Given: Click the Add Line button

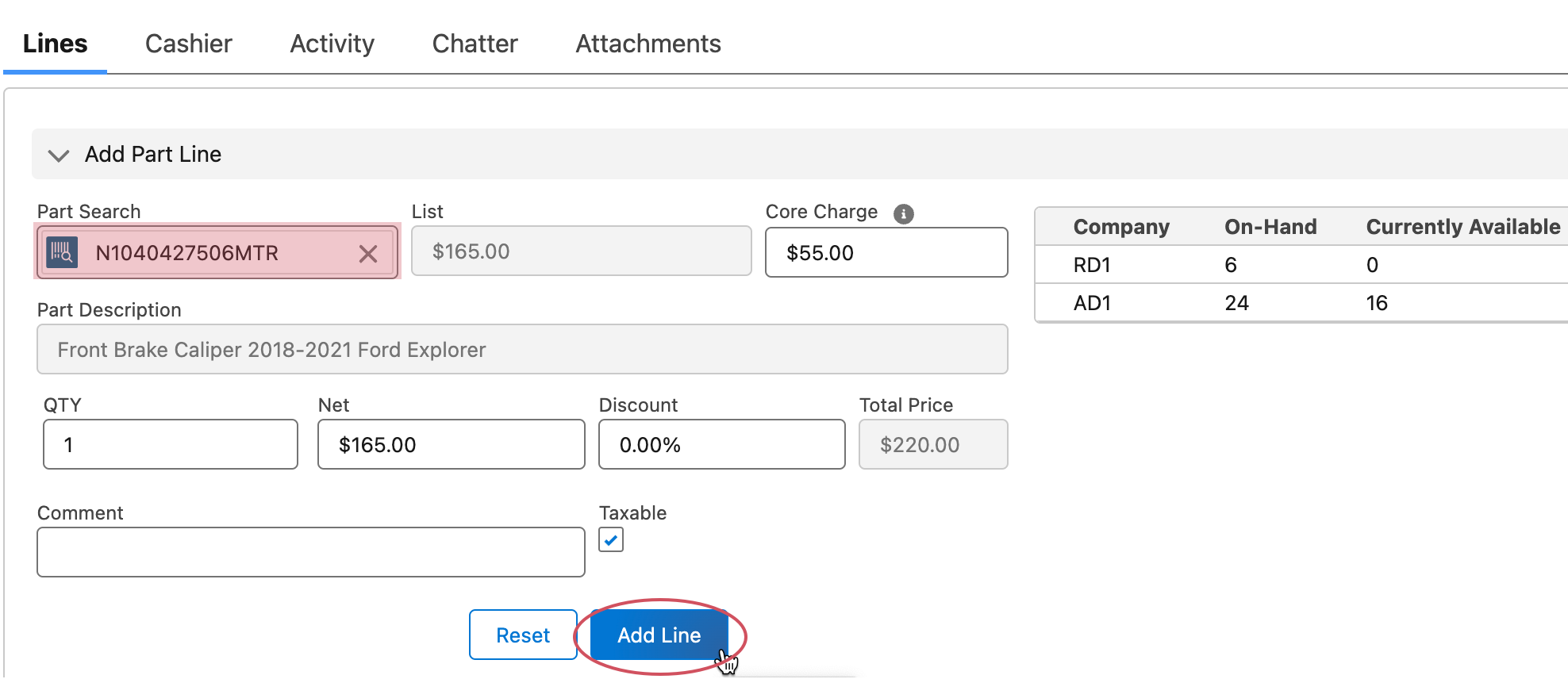Looking at the screenshot, I should coord(659,635).
